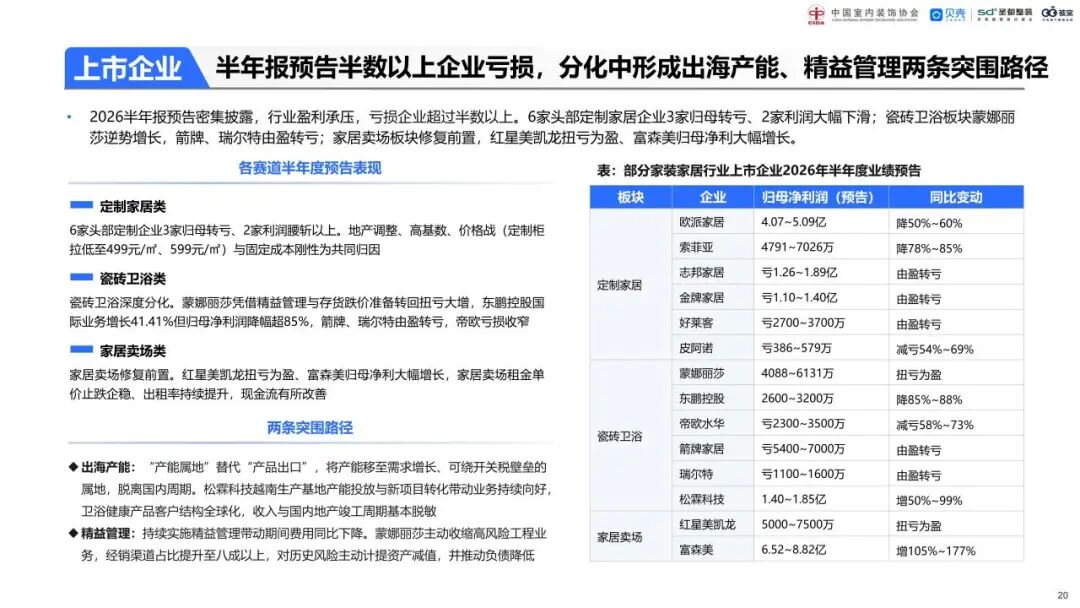
Task: Click the 各赛道半年度预告表现 section heading
Action: pos(309,168)
